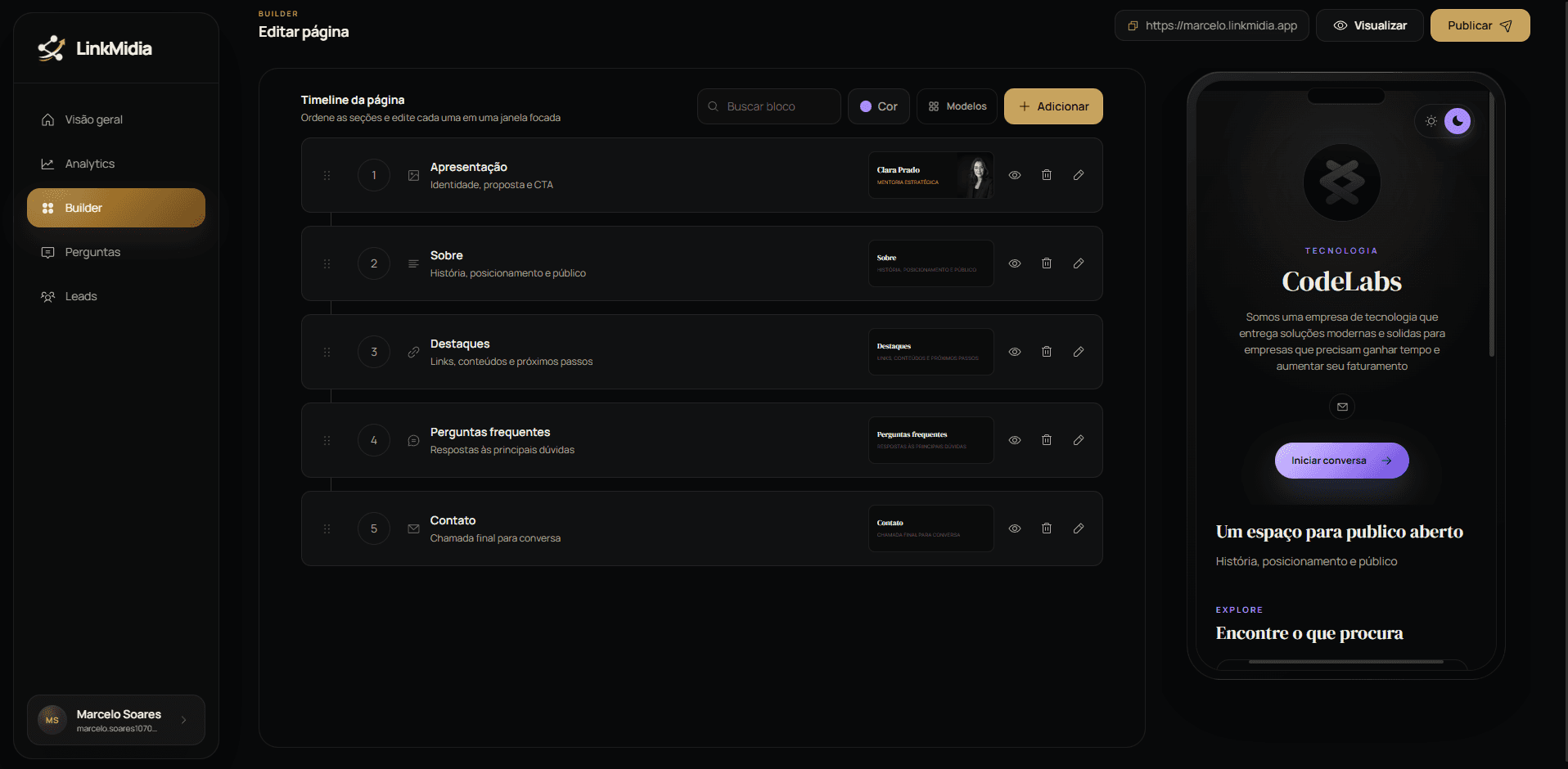1568x769 pixels.
Task: Click the drag handle of Perguntas frequentes row
Action: click(x=327, y=440)
